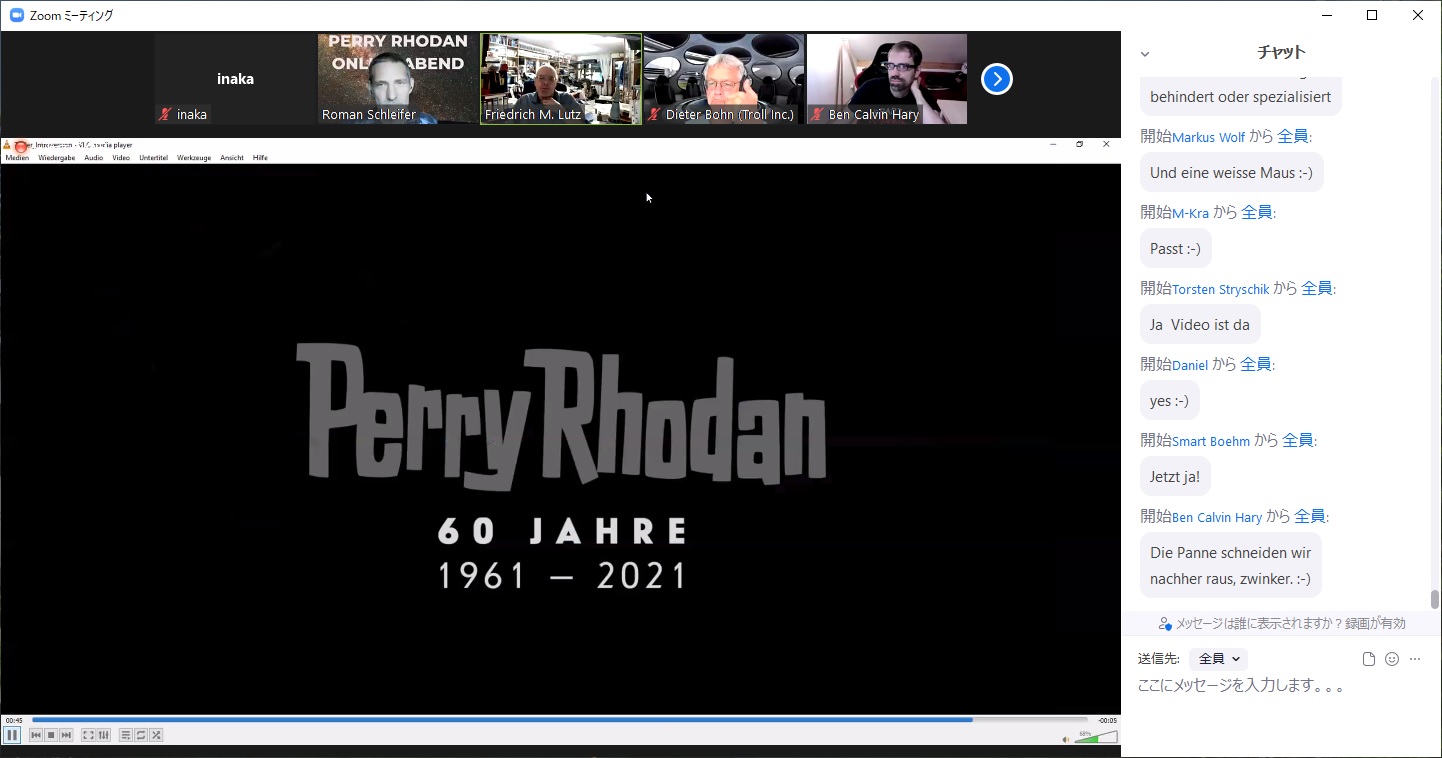
Task: Mute VLC audio via speaker icon
Action: (1065, 739)
